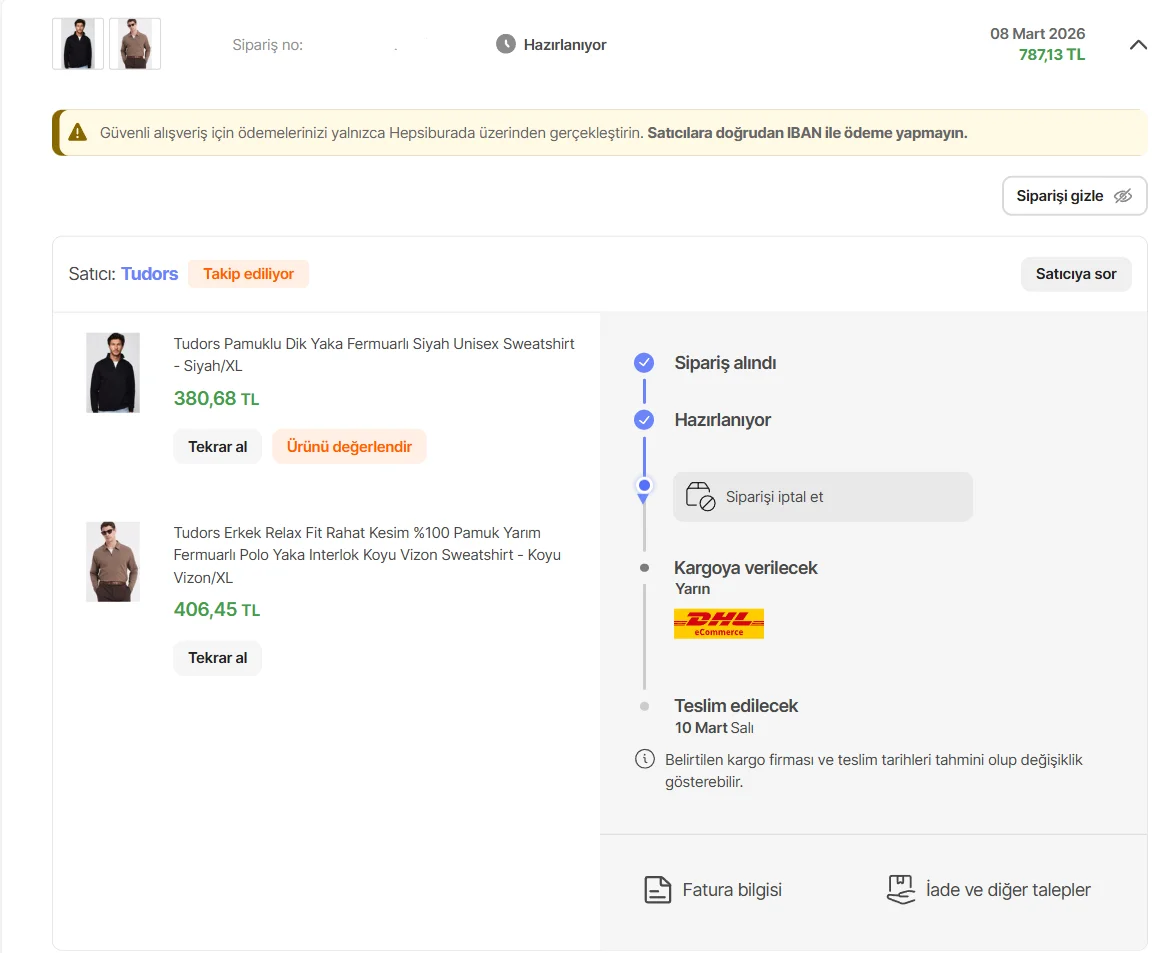The height and width of the screenshot is (953, 1174).
Task: Click the Sipariş alındı checkmark step
Action: (644, 363)
